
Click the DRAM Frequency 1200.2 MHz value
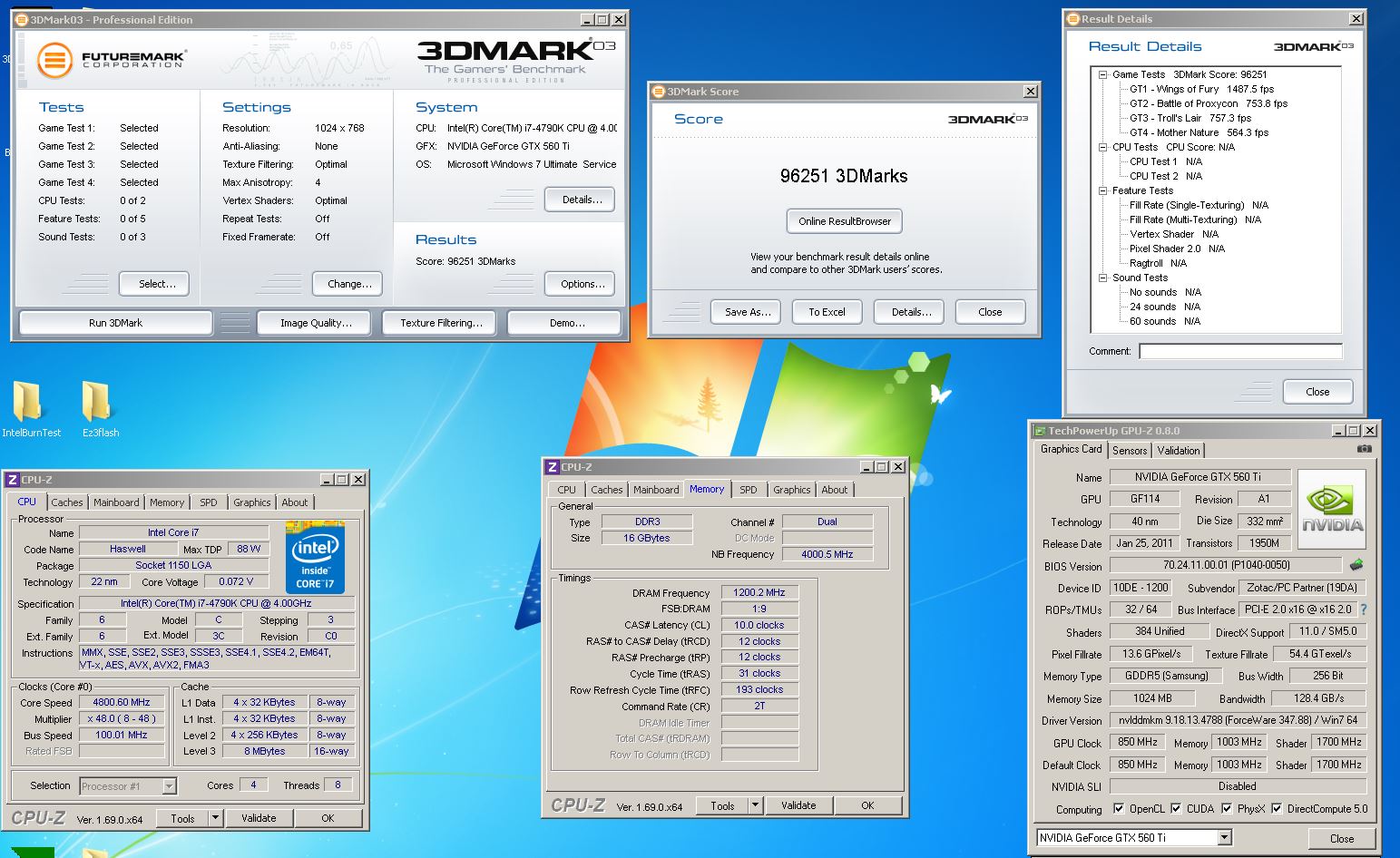[x=759, y=592]
